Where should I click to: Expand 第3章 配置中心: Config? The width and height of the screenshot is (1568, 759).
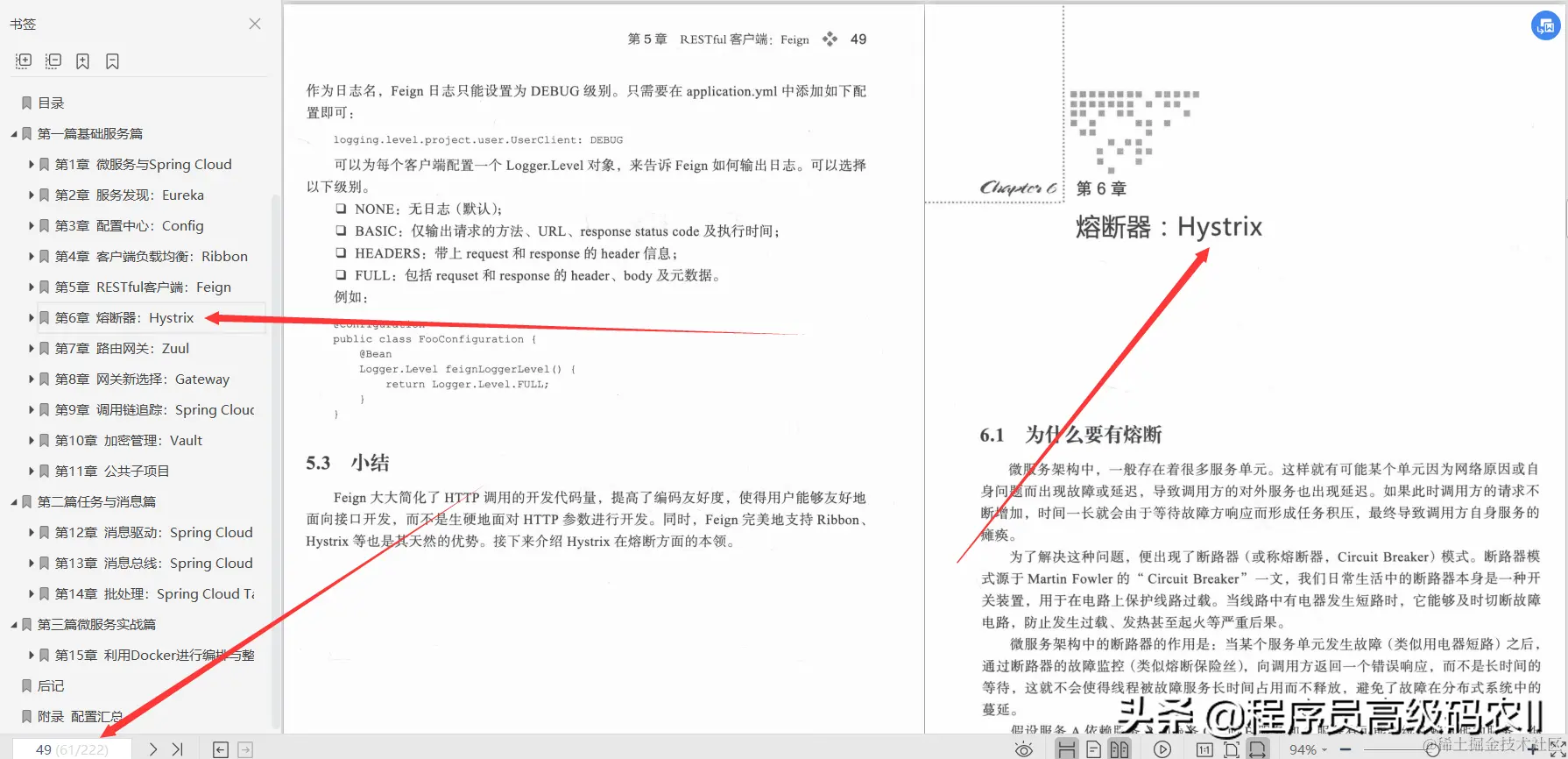pos(31,226)
